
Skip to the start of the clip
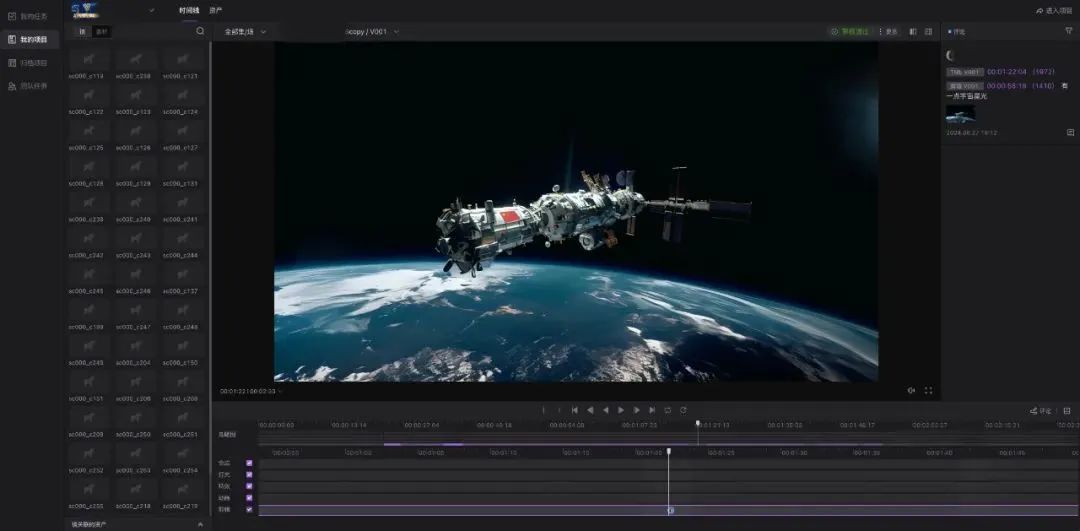[574, 410]
